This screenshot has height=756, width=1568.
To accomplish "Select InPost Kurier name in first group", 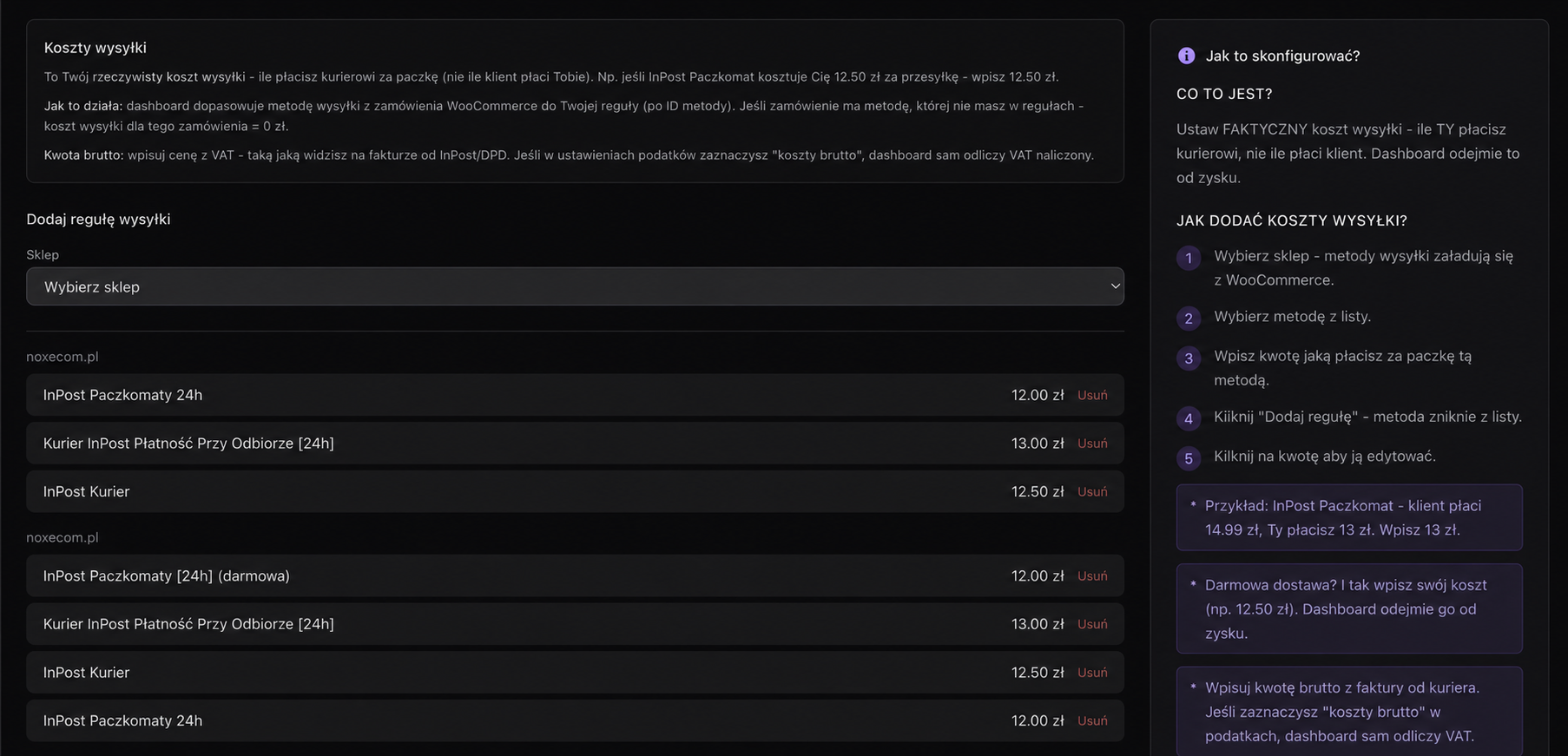I will point(86,491).
